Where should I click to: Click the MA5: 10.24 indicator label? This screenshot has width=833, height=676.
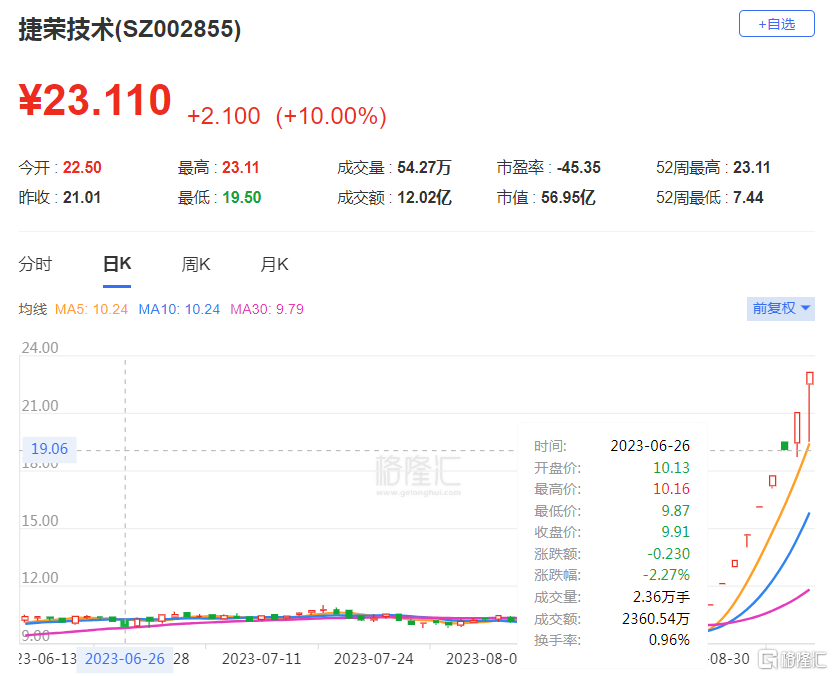coord(91,309)
